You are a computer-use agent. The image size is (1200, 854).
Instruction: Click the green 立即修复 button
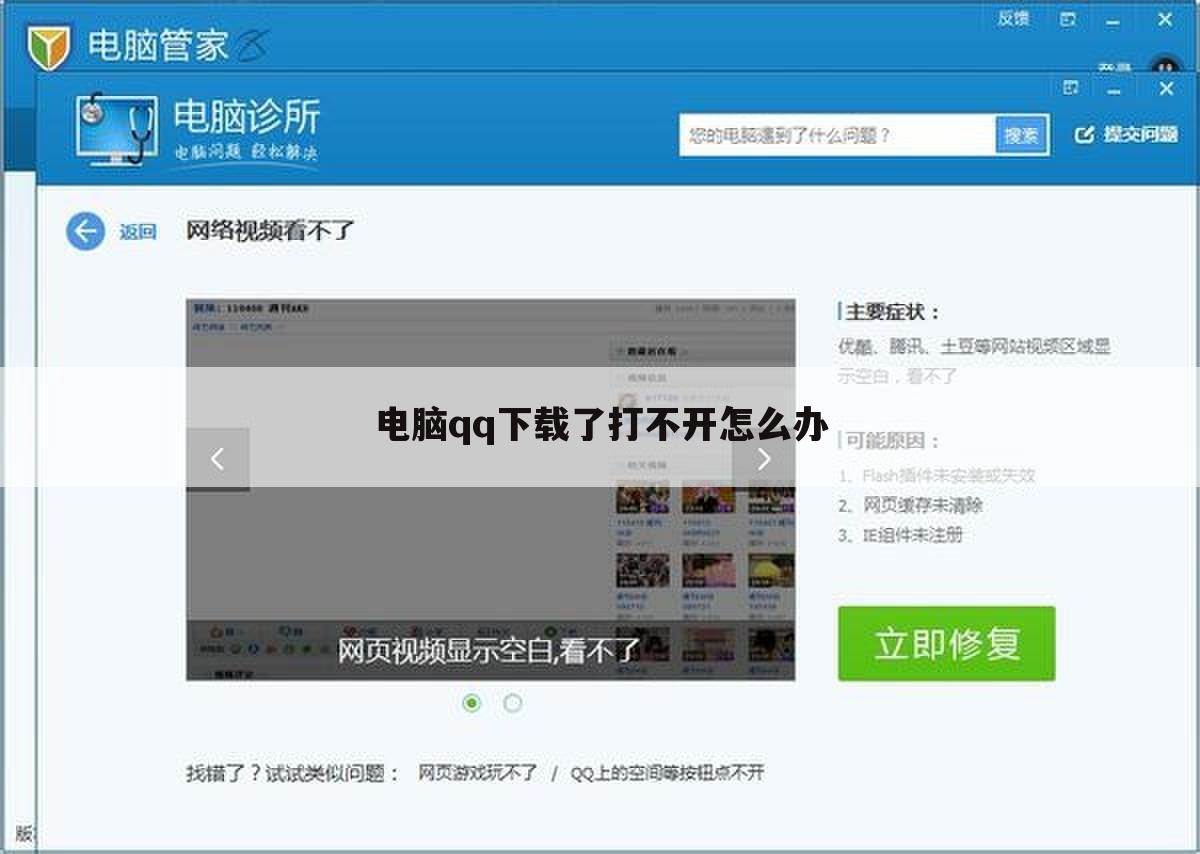[946, 644]
